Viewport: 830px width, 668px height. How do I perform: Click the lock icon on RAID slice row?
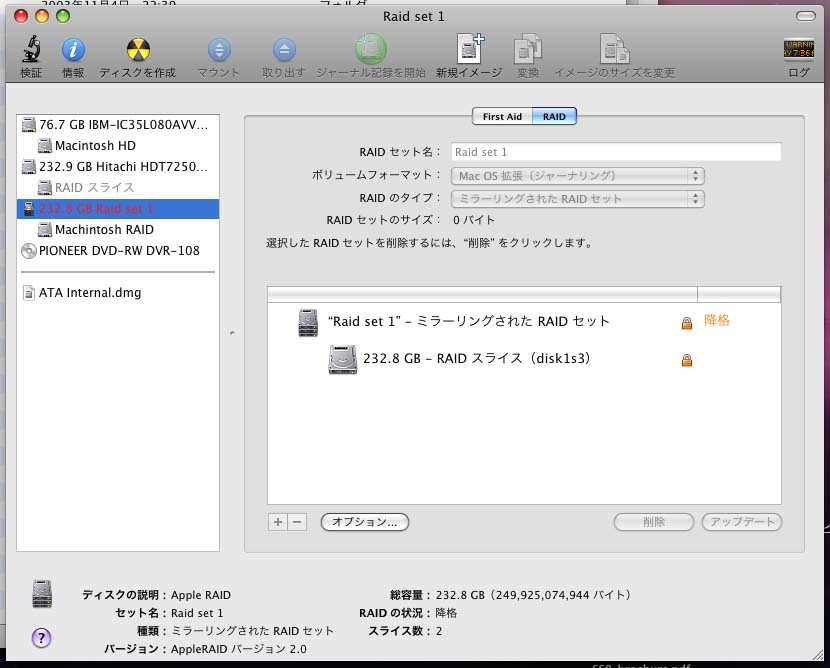(686, 360)
